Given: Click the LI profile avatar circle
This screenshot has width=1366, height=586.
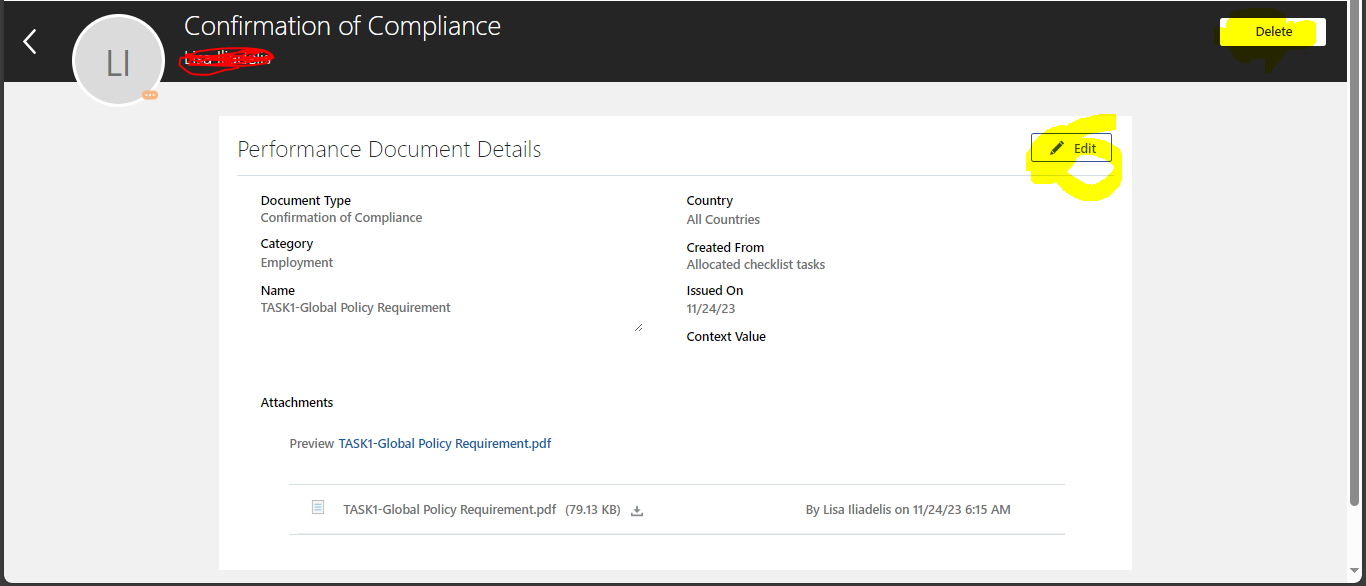Looking at the screenshot, I should (x=118, y=60).
